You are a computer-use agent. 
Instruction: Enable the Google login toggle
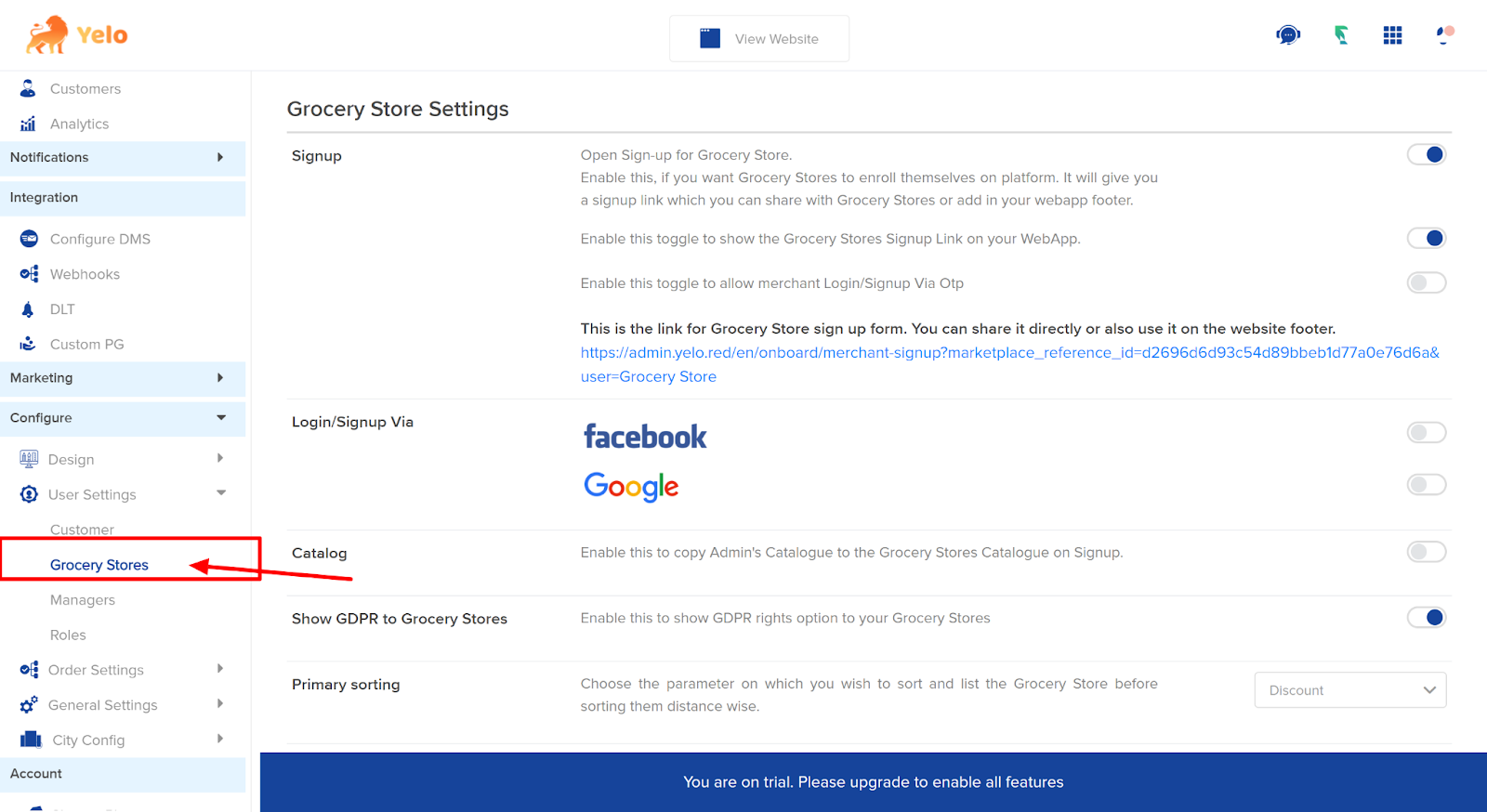coord(1427,484)
